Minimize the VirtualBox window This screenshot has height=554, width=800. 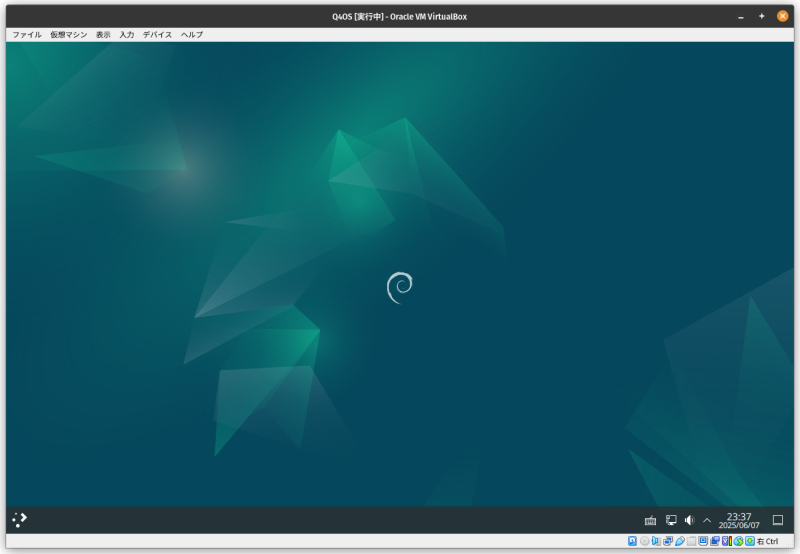tap(740, 17)
